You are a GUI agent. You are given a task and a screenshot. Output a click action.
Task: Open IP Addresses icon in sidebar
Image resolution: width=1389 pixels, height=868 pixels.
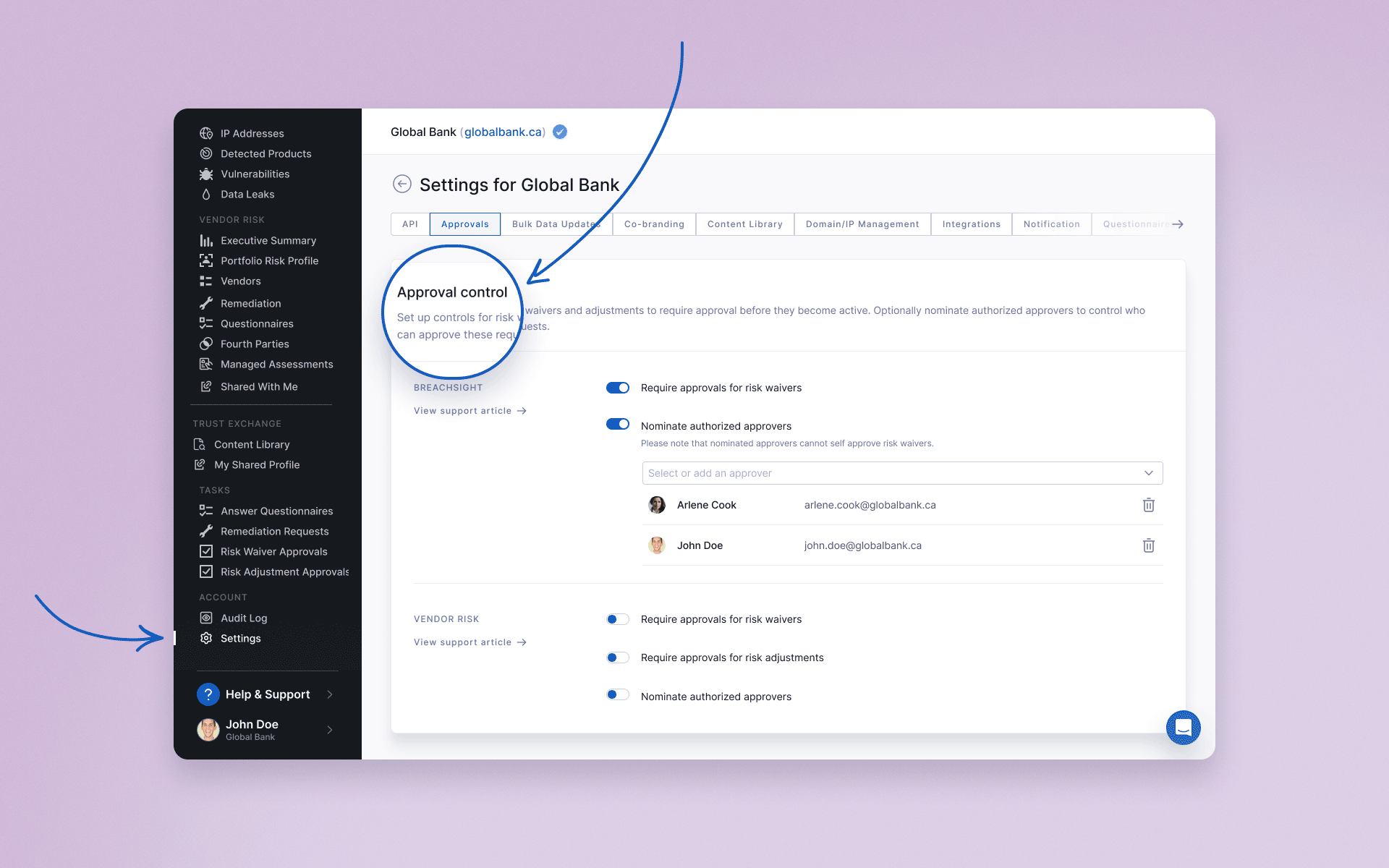click(x=206, y=133)
